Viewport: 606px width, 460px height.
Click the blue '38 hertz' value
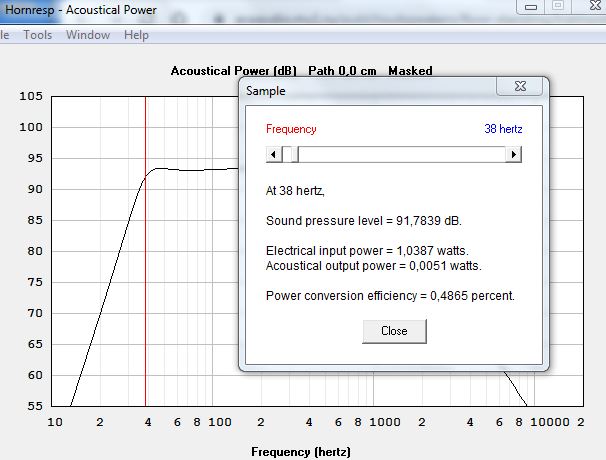tap(503, 129)
